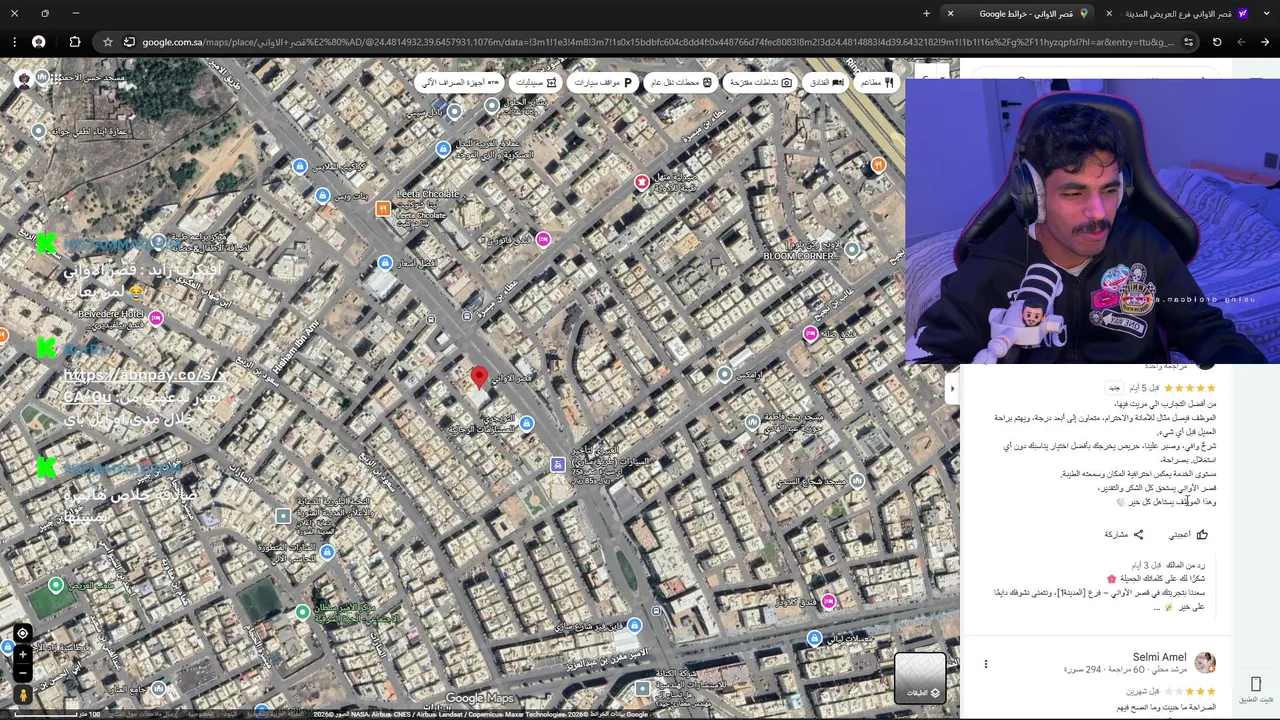
Task: Zoom out the map with minus button
Action: [x=22, y=672]
